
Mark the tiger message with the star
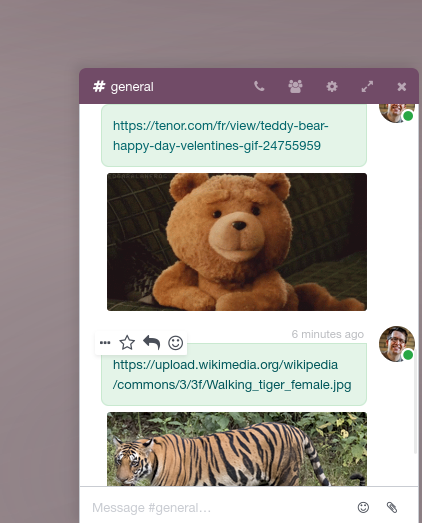coord(127,343)
